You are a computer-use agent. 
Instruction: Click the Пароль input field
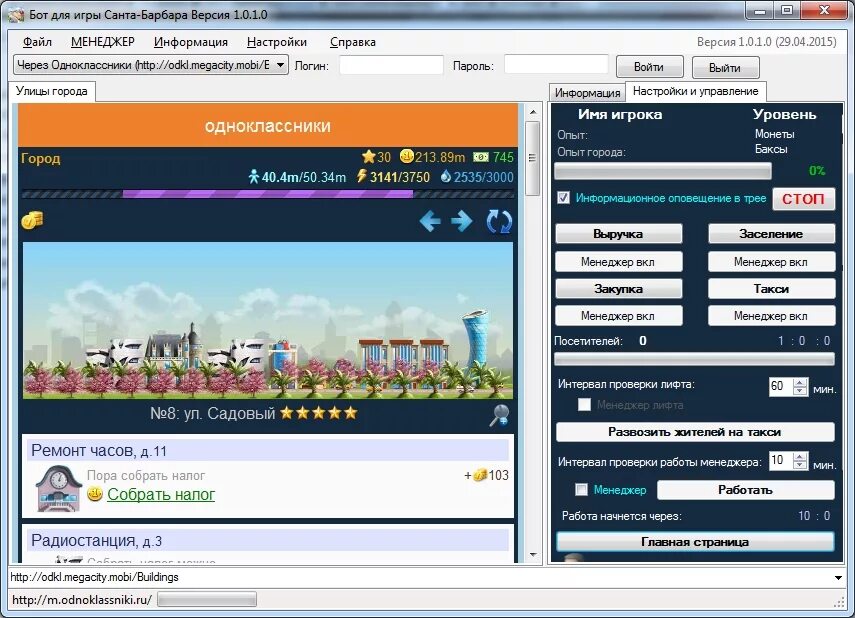click(556, 64)
